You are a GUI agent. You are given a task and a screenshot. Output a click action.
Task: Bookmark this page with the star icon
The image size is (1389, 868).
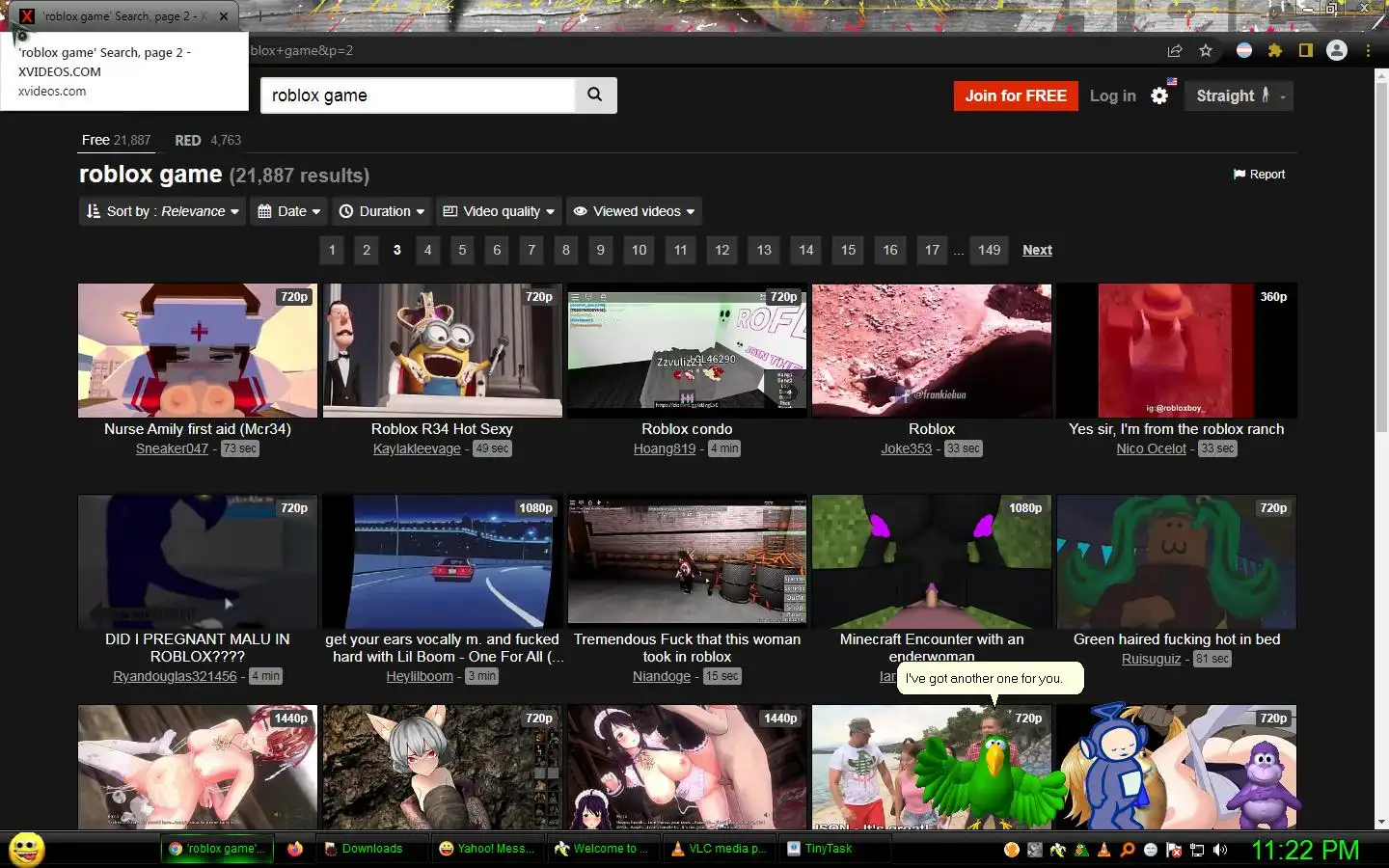tap(1206, 50)
